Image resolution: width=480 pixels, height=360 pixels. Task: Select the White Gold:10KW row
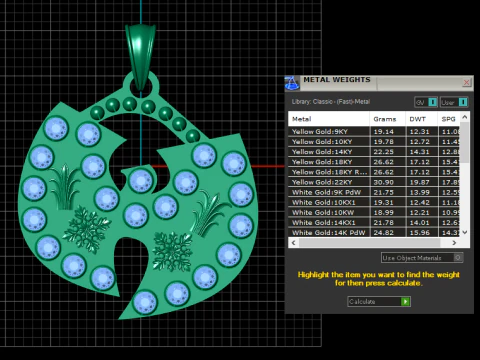point(374,212)
